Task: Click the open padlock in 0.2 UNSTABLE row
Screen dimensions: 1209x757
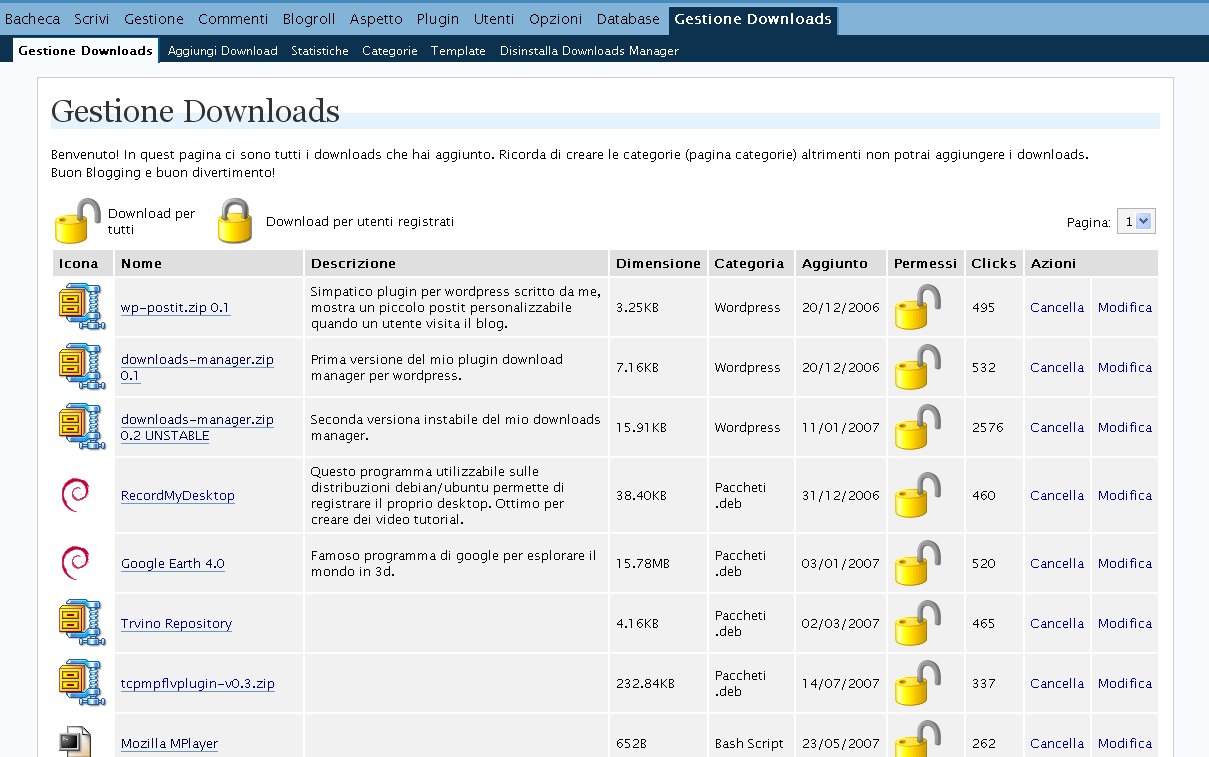Action: click(x=918, y=427)
